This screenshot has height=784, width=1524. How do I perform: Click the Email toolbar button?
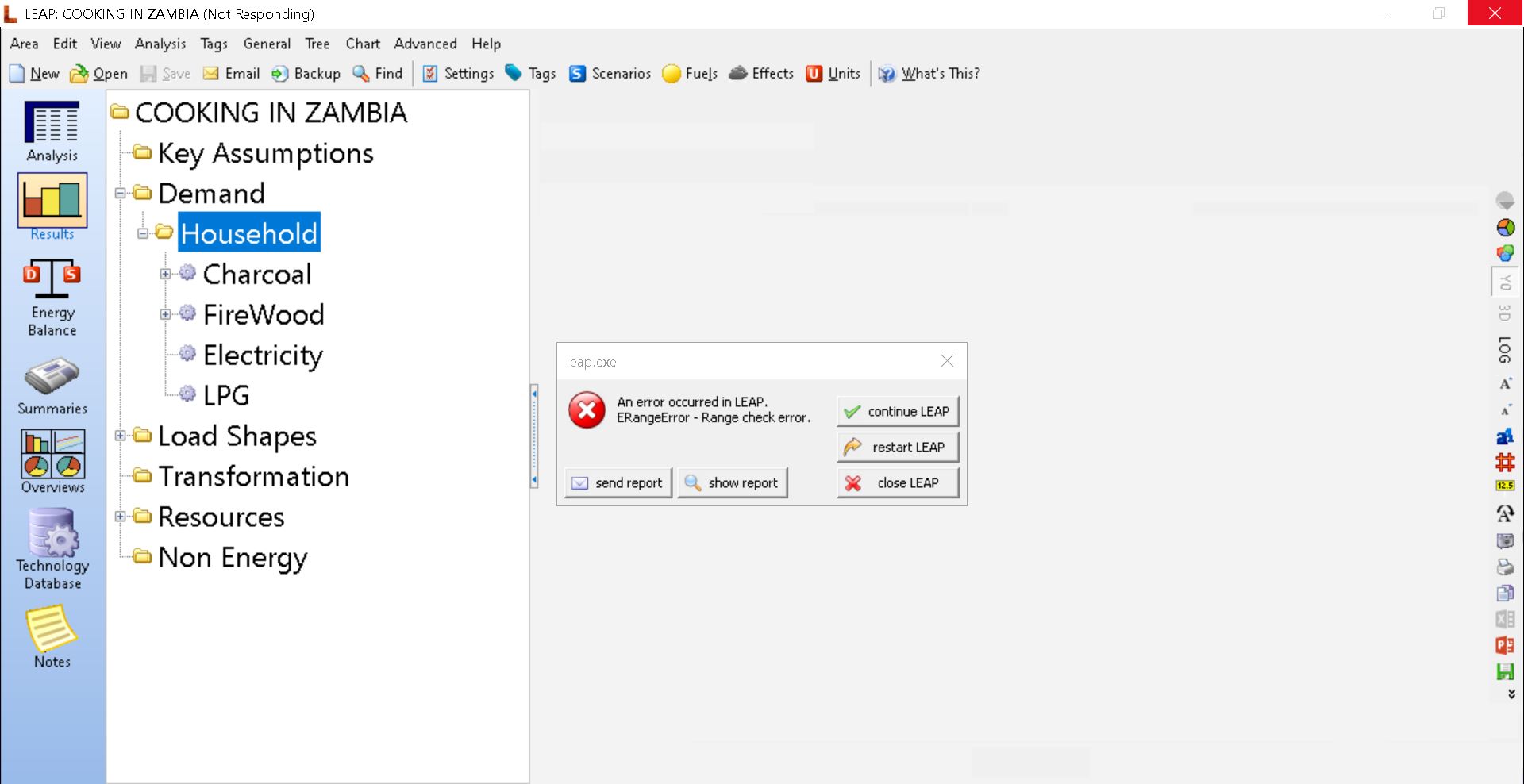[x=232, y=74]
